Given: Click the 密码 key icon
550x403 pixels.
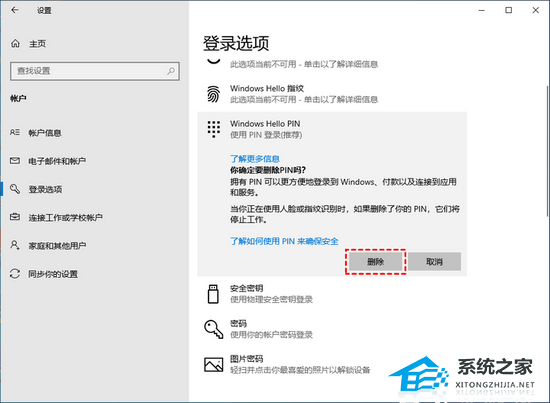Looking at the screenshot, I should (x=214, y=329).
